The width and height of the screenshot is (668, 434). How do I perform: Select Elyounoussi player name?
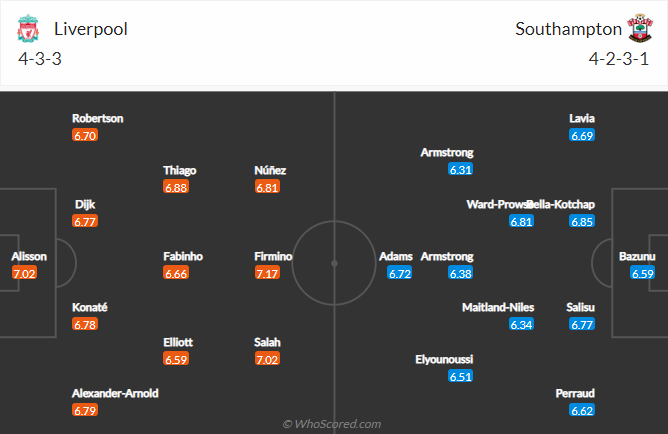(x=445, y=359)
